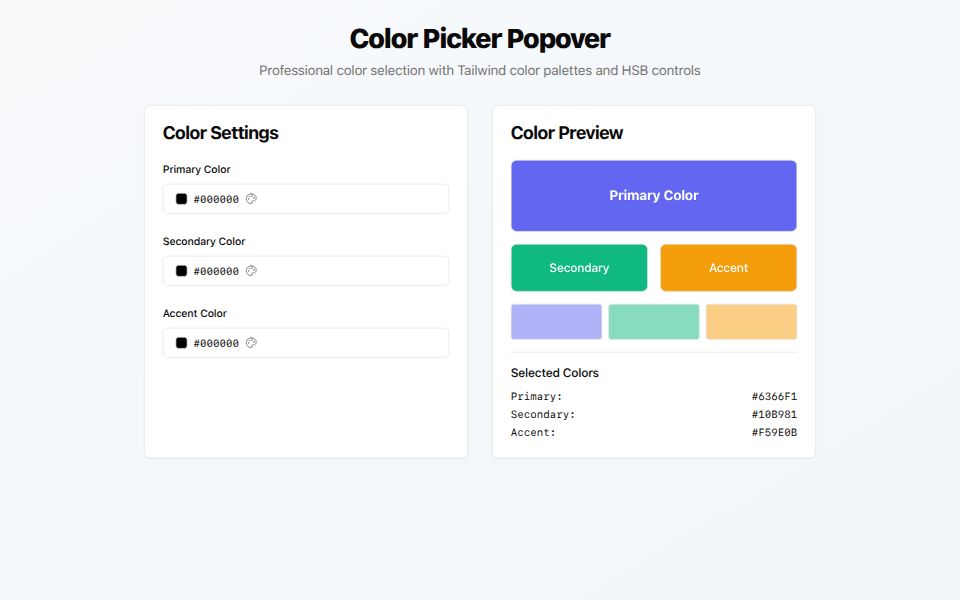Open the palette picker for Accent Color

click(250, 342)
